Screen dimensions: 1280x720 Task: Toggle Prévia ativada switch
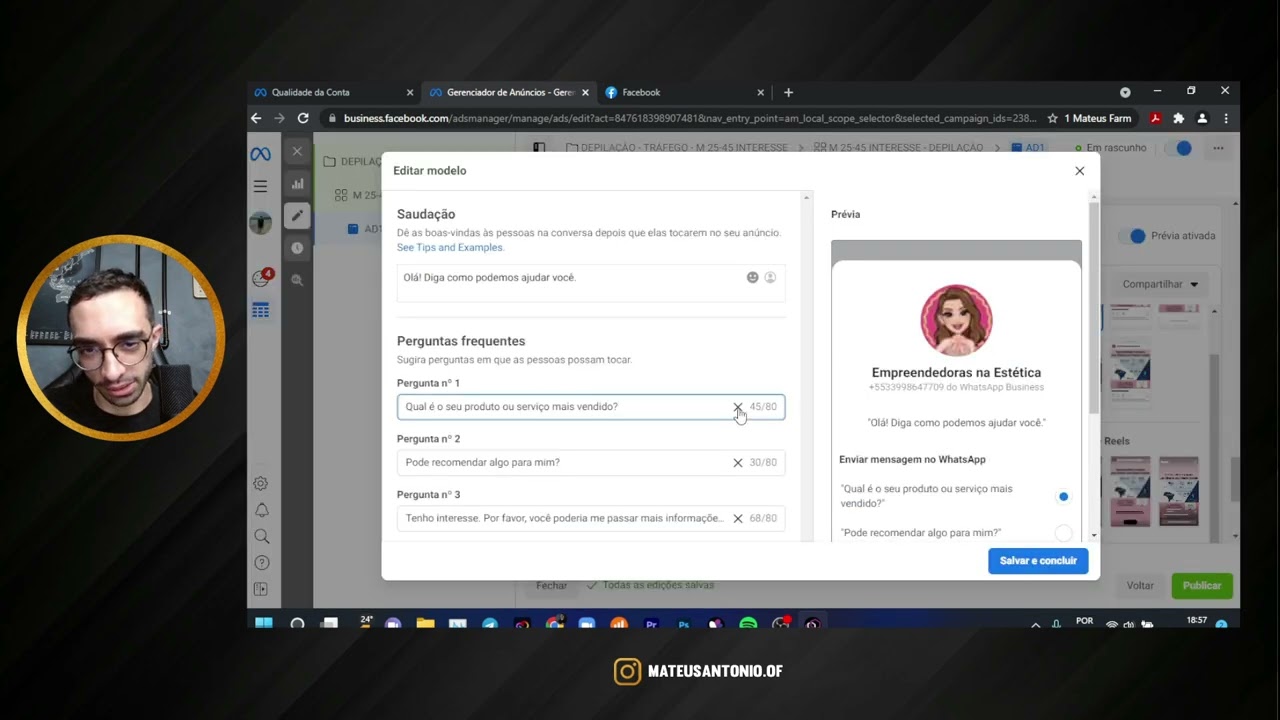point(1132,236)
